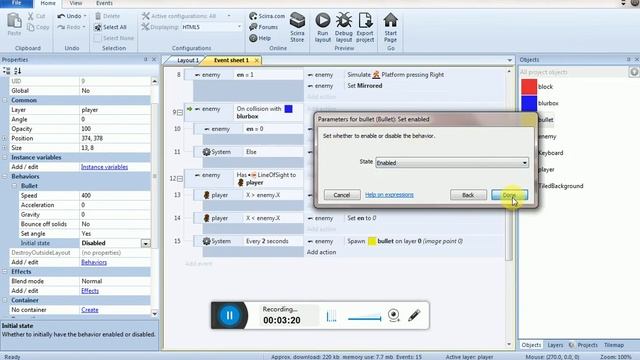Click the player icon in event 13
Viewport: 640px width, 360px height.
[207, 195]
